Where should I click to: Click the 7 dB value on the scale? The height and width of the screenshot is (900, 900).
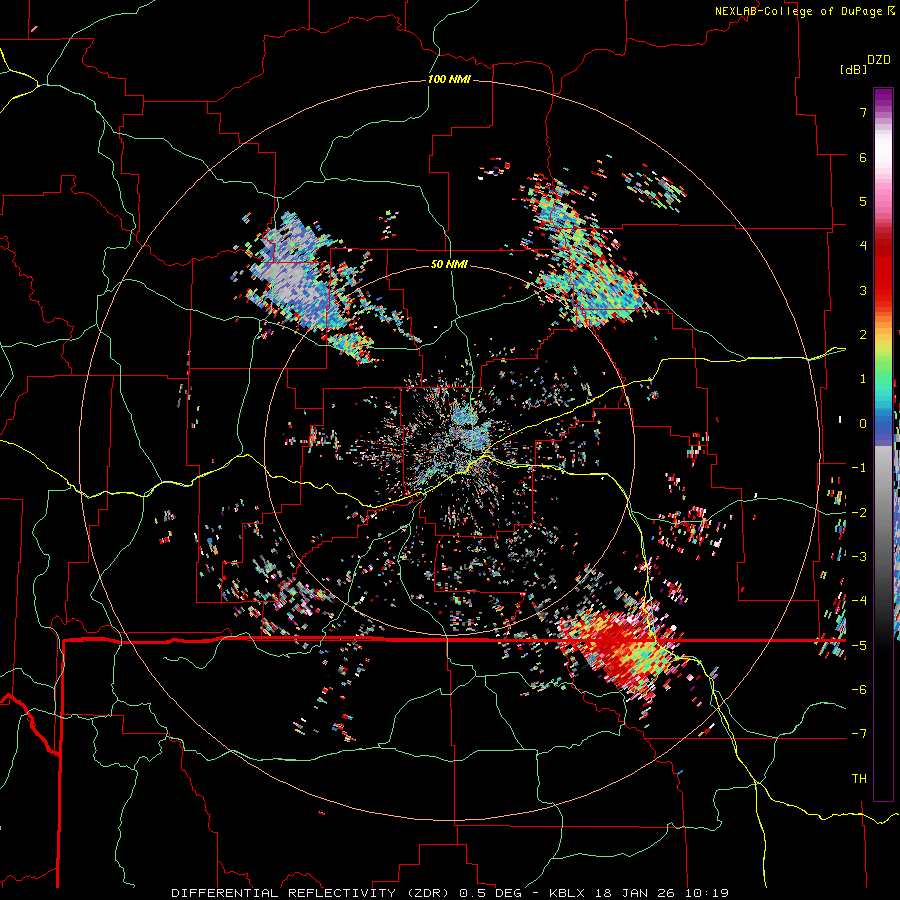(x=863, y=112)
